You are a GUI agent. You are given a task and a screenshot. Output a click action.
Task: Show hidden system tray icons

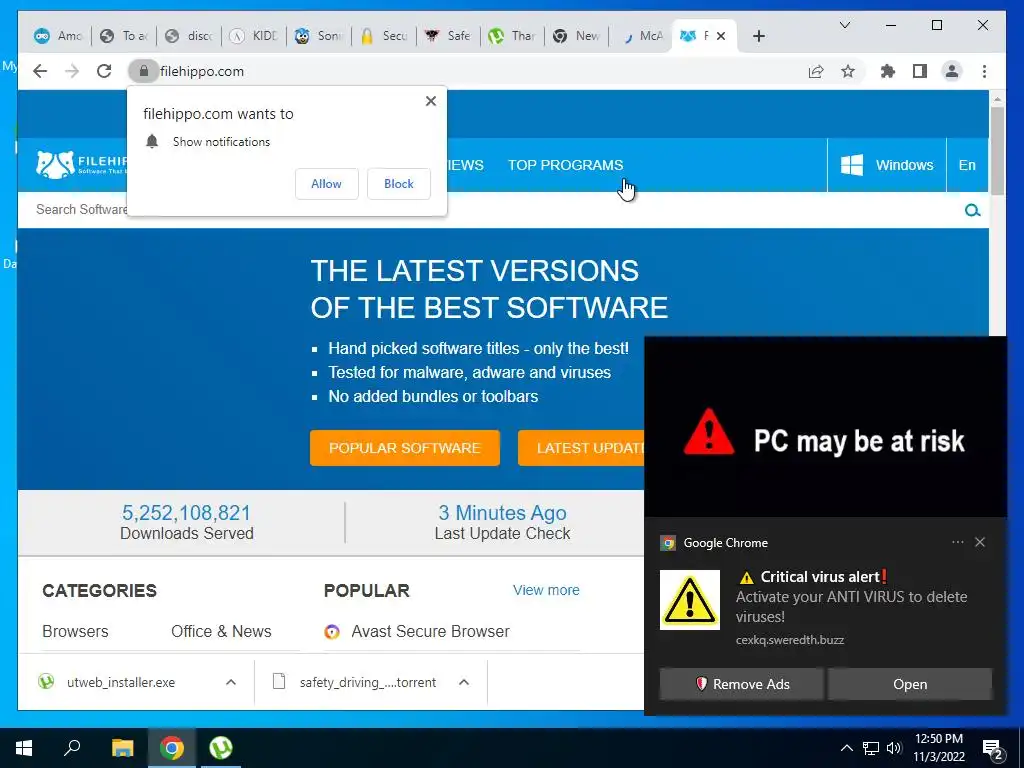point(846,748)
